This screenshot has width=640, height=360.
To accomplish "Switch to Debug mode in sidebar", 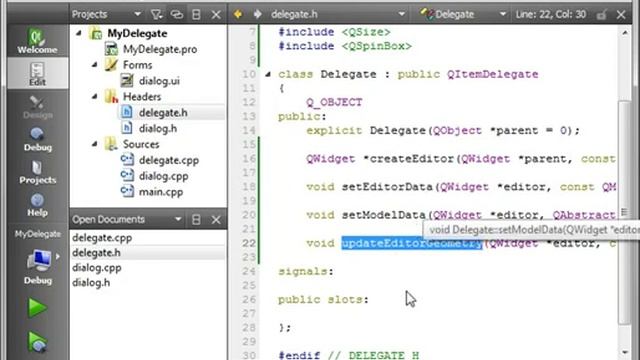I will 37,140.
